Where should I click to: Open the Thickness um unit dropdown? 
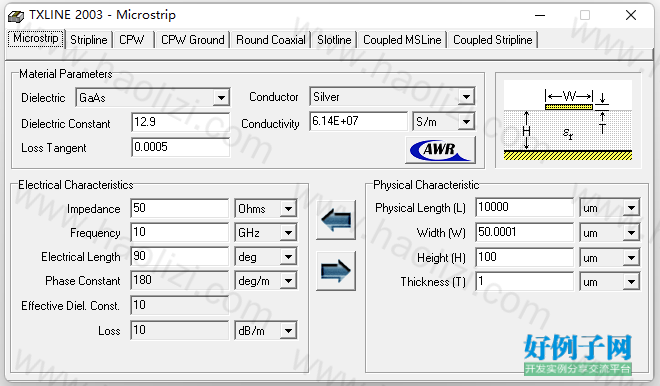[x=631, y=282]
